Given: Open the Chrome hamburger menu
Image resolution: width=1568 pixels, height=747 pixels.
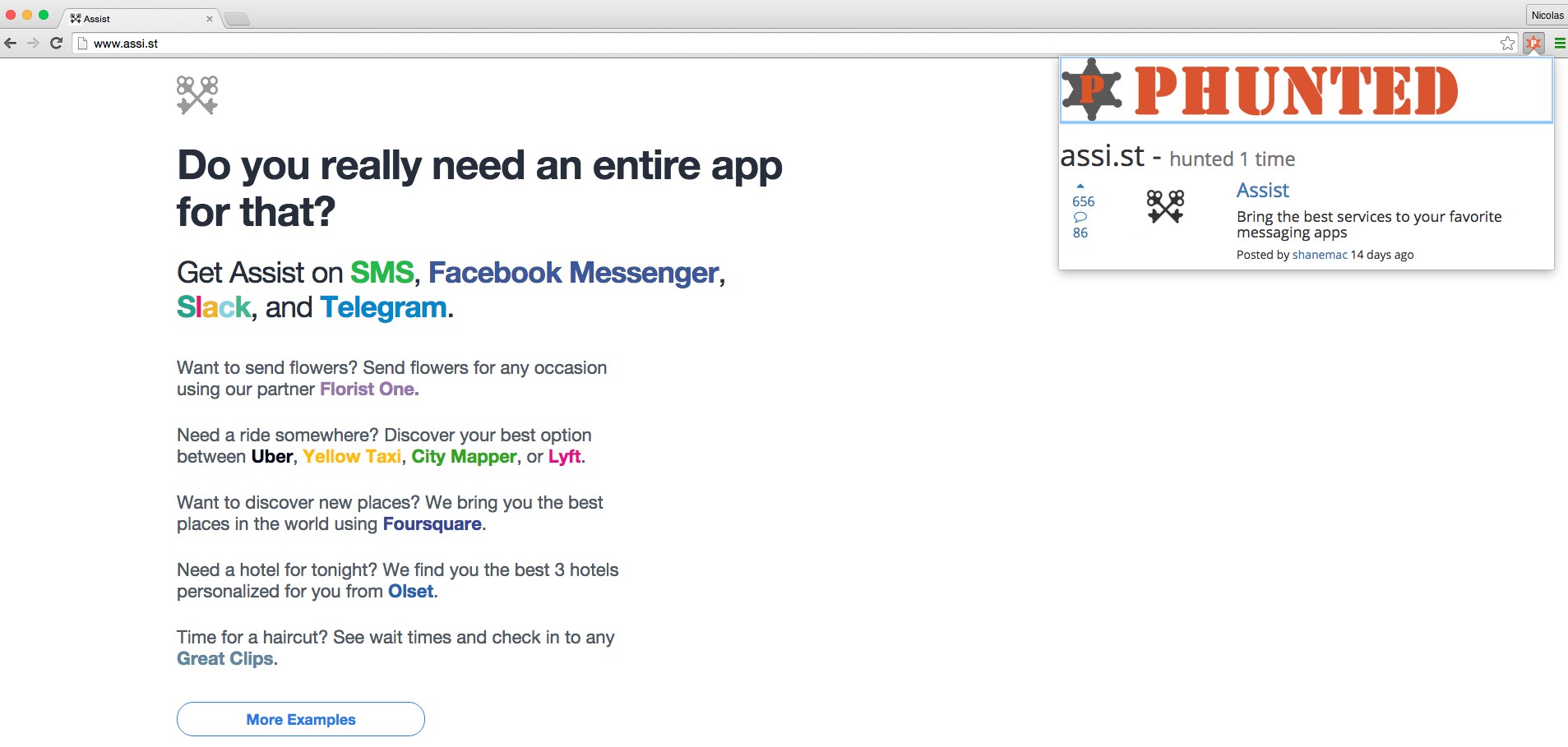Looking at the screenshot, I should pyautogui.click(x=1560, y=43).
